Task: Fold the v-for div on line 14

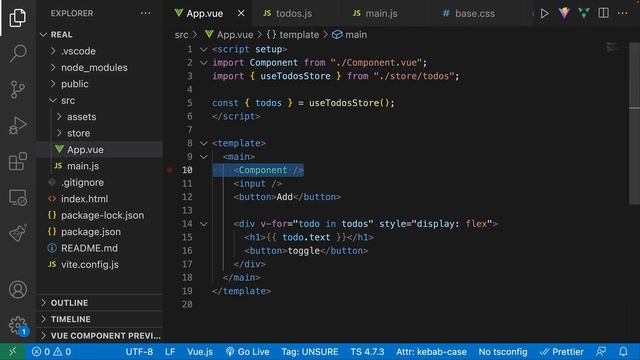Action: coord(203,224)
